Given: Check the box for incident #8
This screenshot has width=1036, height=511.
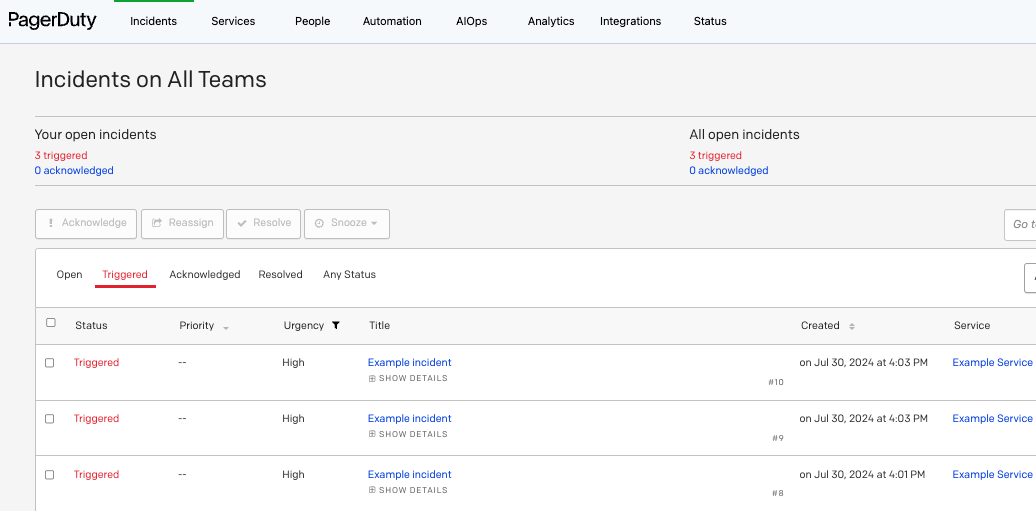Looking at the screenshot, I should 50,475.
